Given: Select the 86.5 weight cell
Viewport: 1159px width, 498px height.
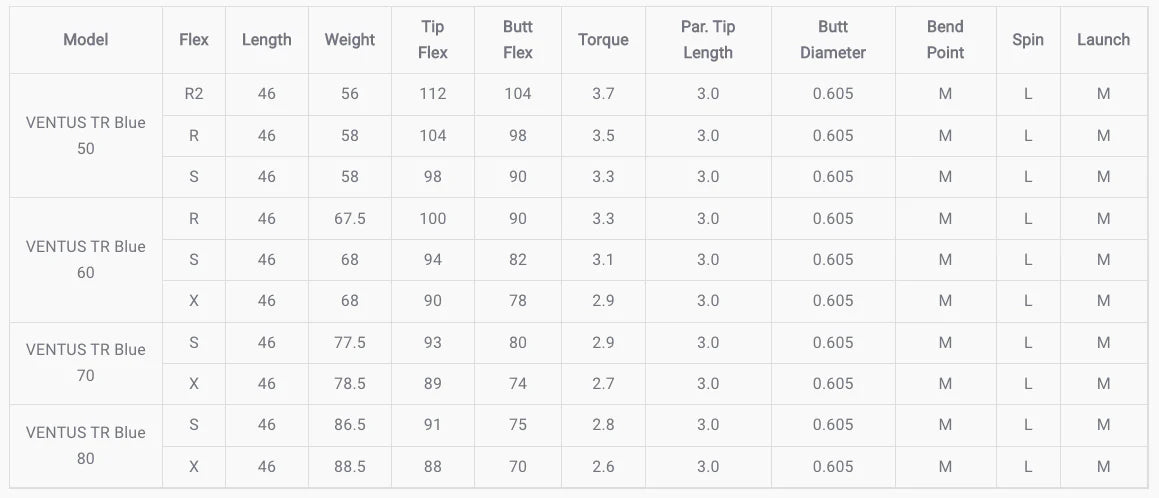Looking at the screenshot, I should pos(349,425).
